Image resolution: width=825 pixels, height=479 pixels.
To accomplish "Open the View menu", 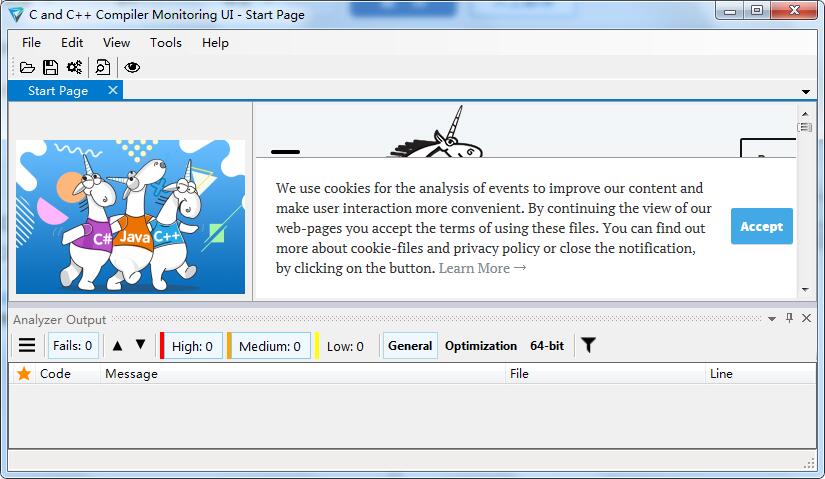I will [x=116, y=43].
